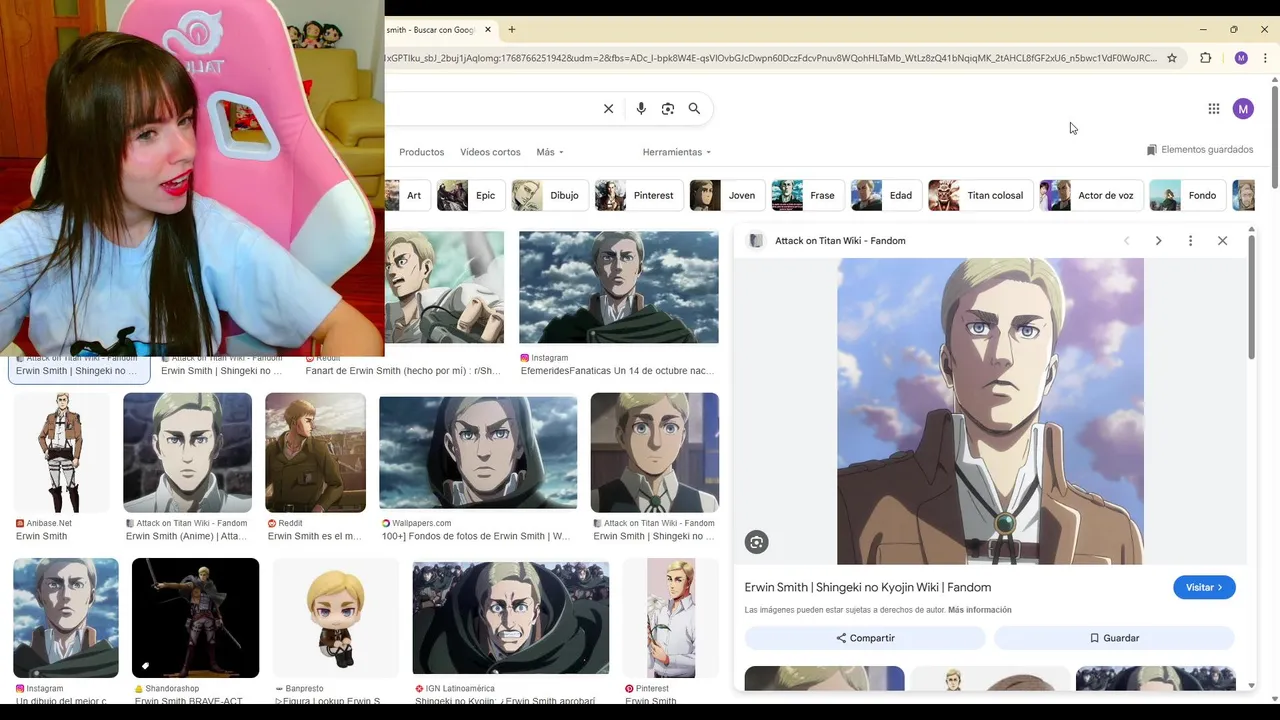Open Shandorashop BRAVE-ACT figure thumbnail
The height and width of the screenshot is (720, 1280).
[x=195, y=618]
